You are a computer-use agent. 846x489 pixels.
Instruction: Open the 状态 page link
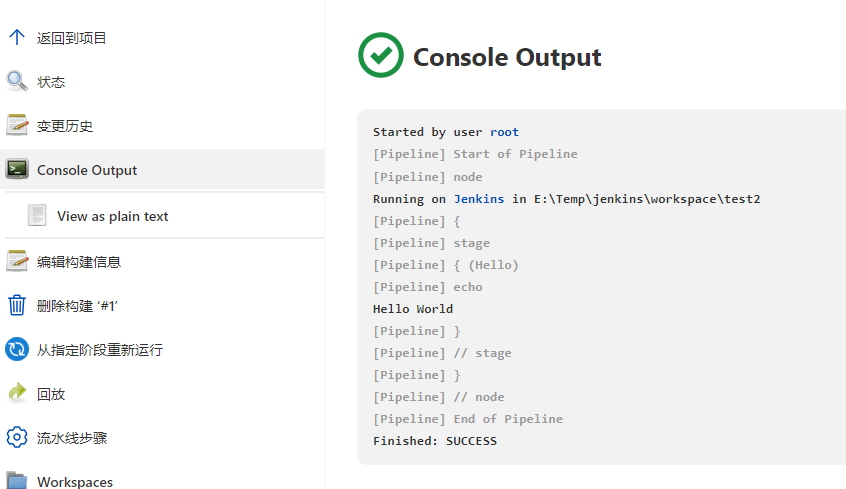(51, 82)
